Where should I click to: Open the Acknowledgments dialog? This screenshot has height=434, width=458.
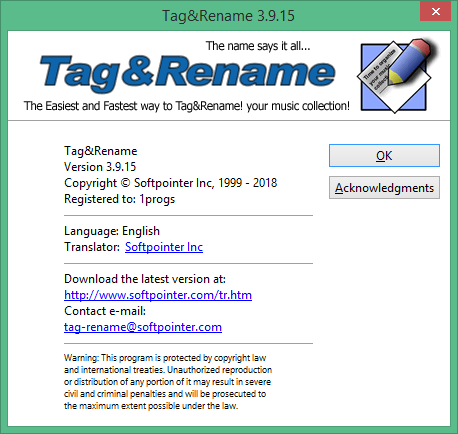point(384,188)
